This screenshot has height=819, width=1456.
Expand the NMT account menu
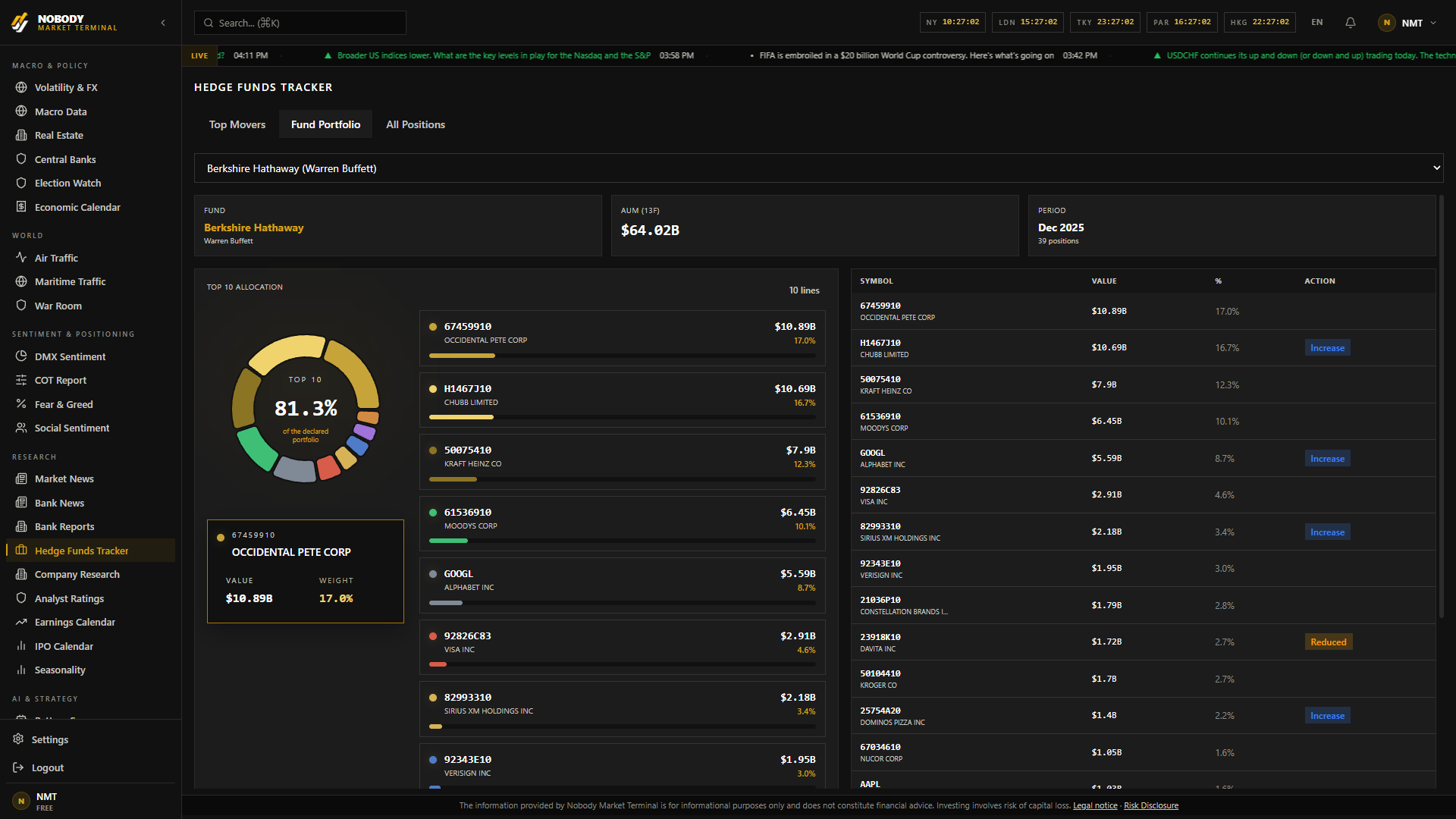click(x=1407, y=23)
